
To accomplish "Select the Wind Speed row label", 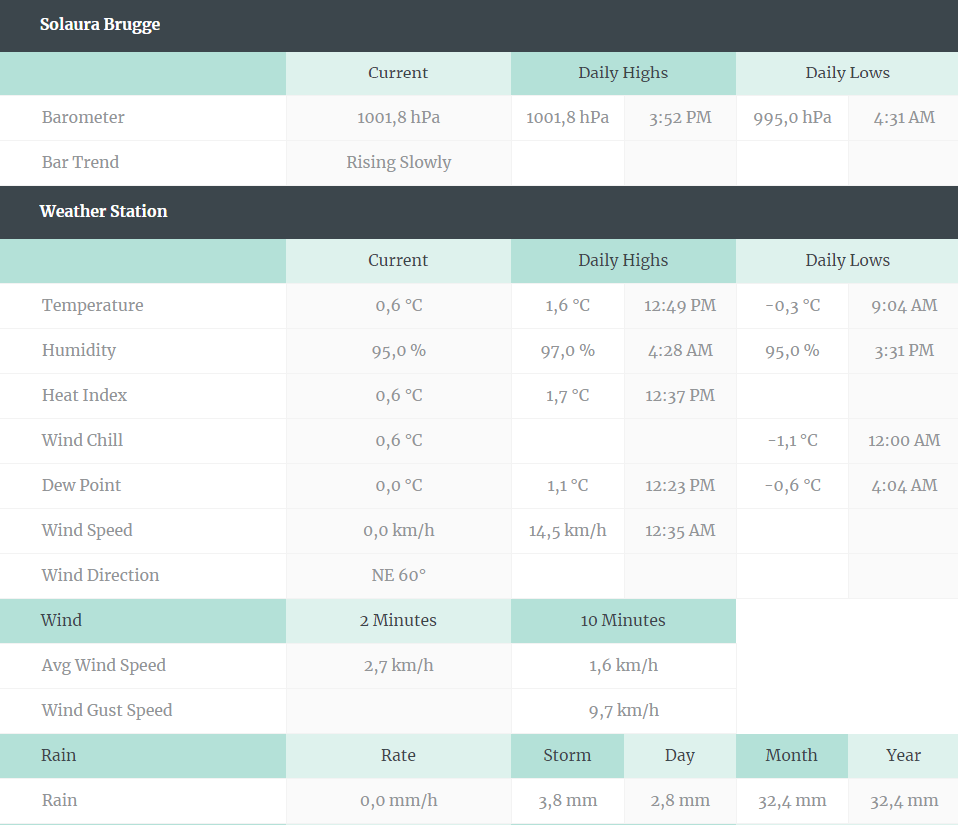I will click(x=87, y=530).
